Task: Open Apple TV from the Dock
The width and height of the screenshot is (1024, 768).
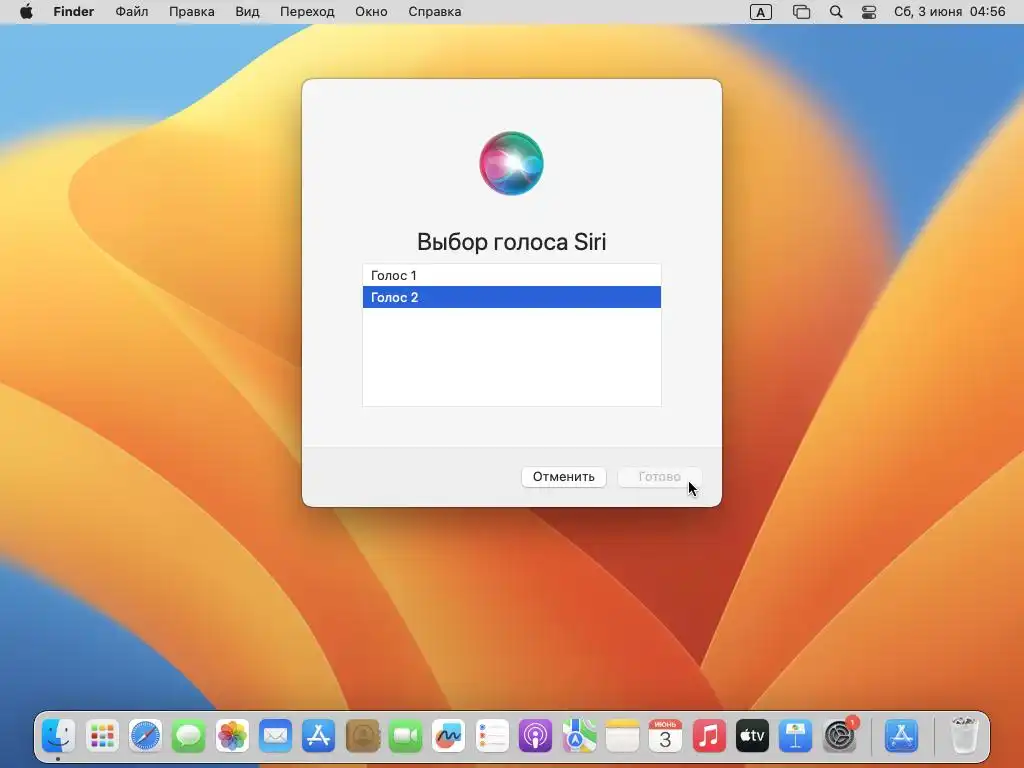Action: tap(752, 737)
